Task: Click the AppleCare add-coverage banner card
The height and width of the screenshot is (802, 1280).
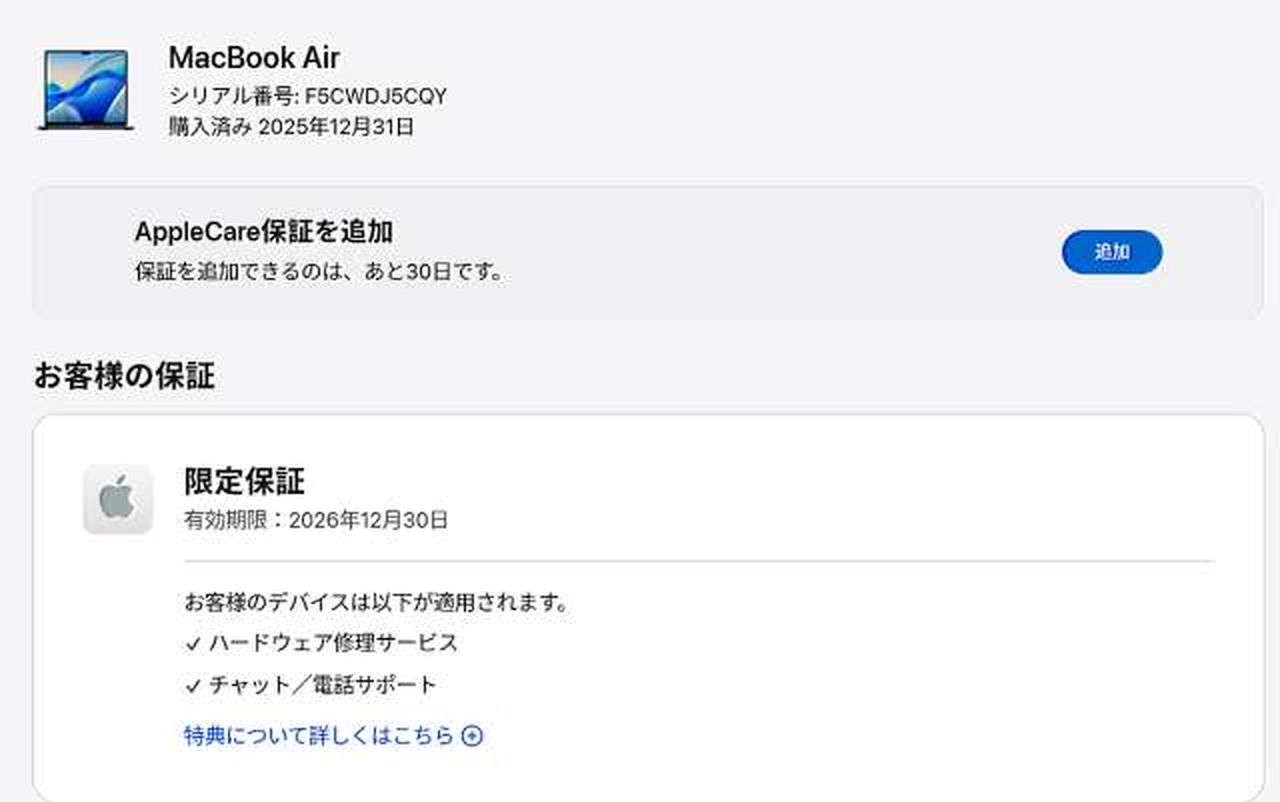Action: [x=648, y=252]
